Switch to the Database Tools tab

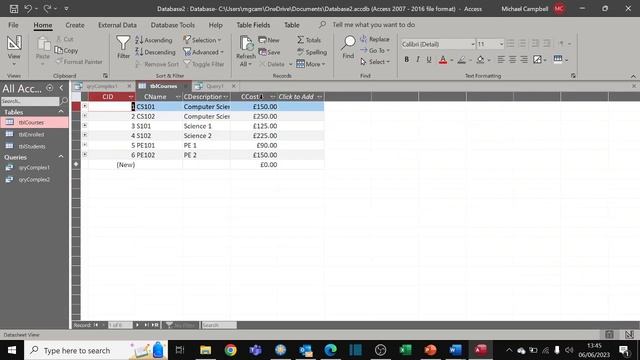[173, 25]
